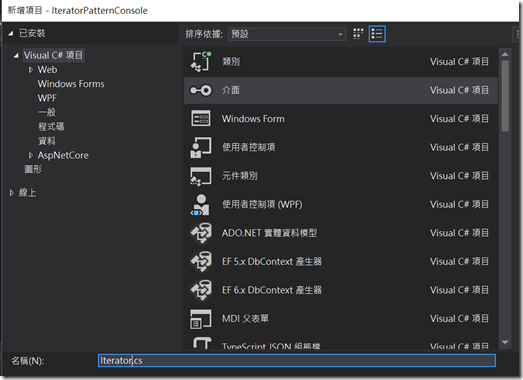523x380 pixels.
Task: Click the template list scroll up arrow
Action: coord(505,54)
